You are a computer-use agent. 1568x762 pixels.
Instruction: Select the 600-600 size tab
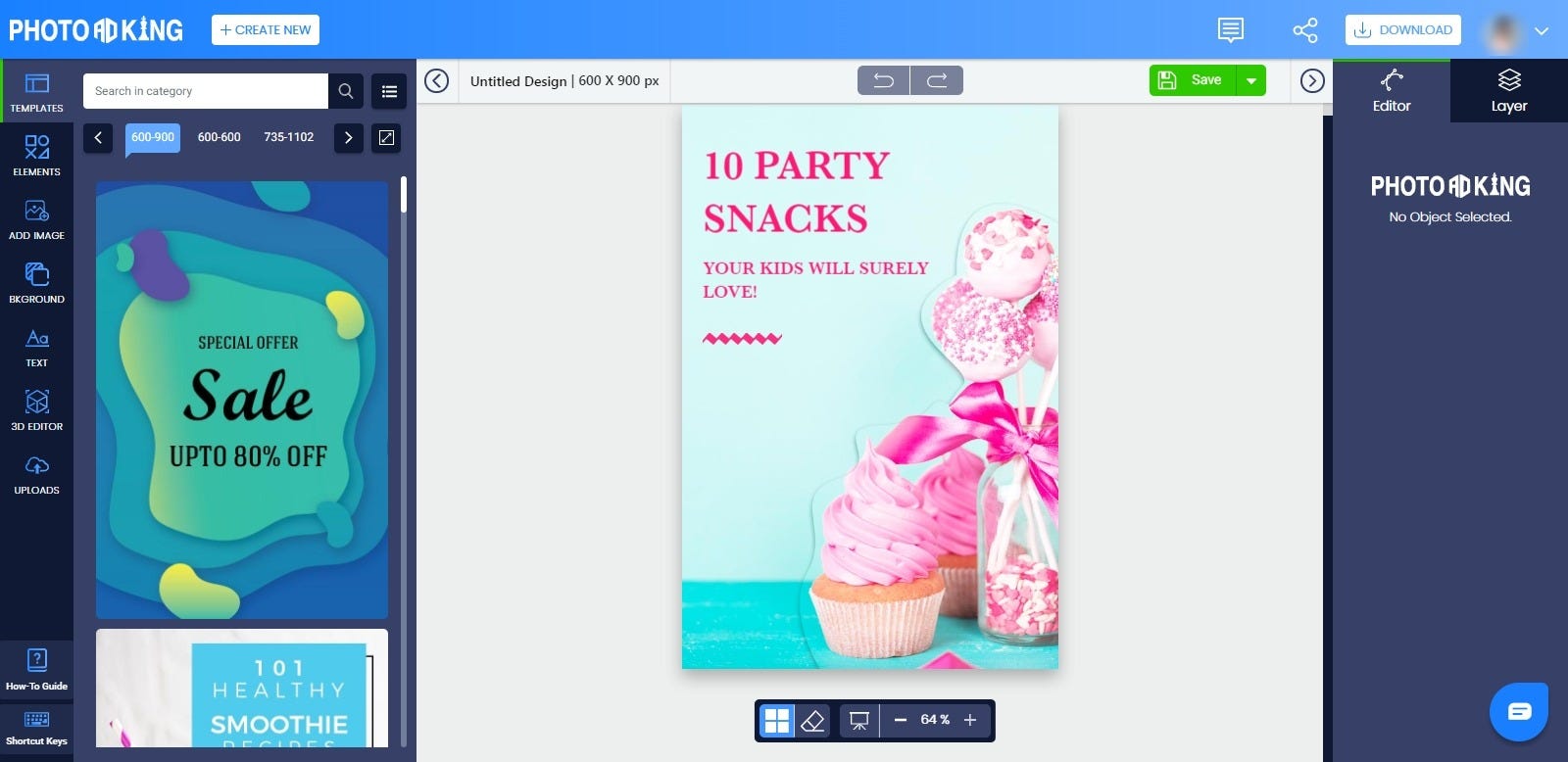pyautogui.click(x=220, y=137)
